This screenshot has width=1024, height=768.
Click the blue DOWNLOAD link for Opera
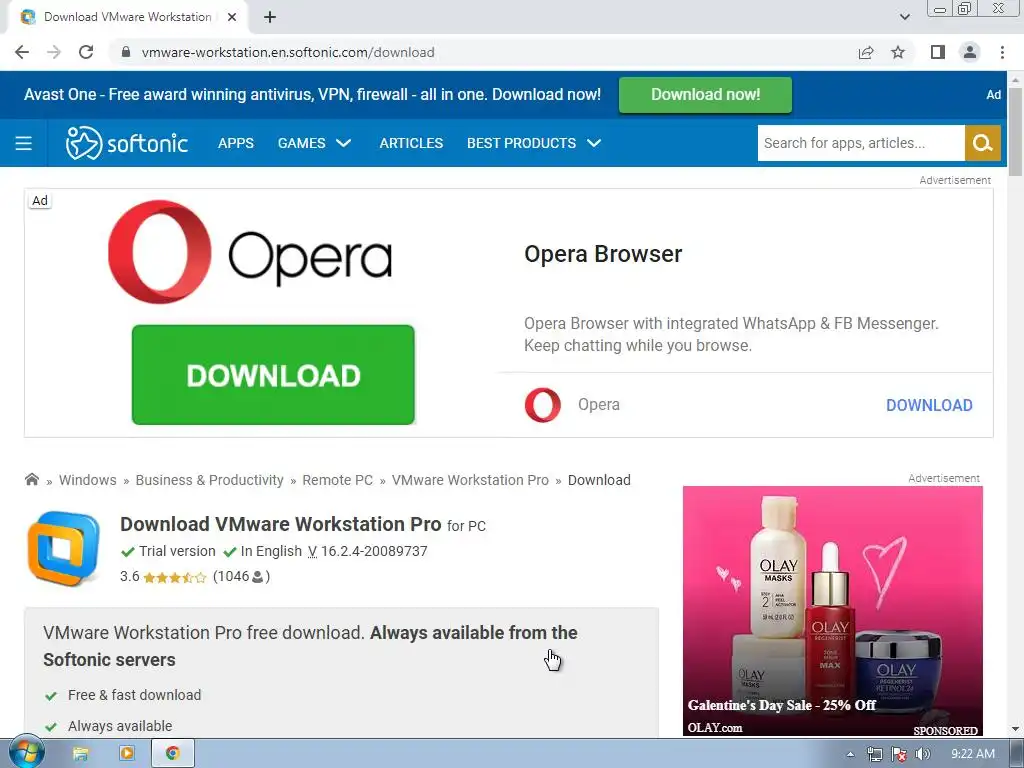click(x=929, y=405)
